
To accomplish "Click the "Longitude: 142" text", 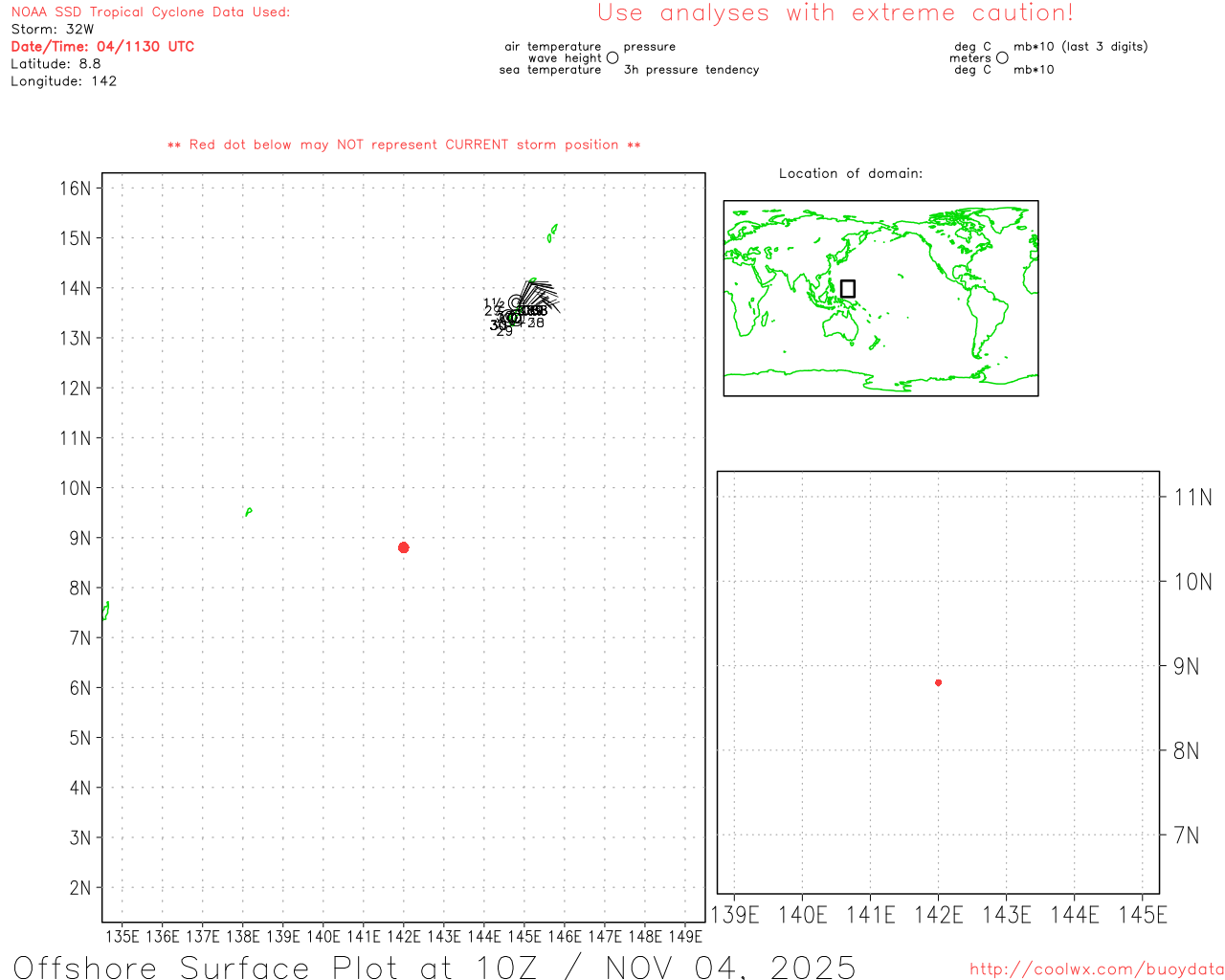I will click(x=63, y=81).
